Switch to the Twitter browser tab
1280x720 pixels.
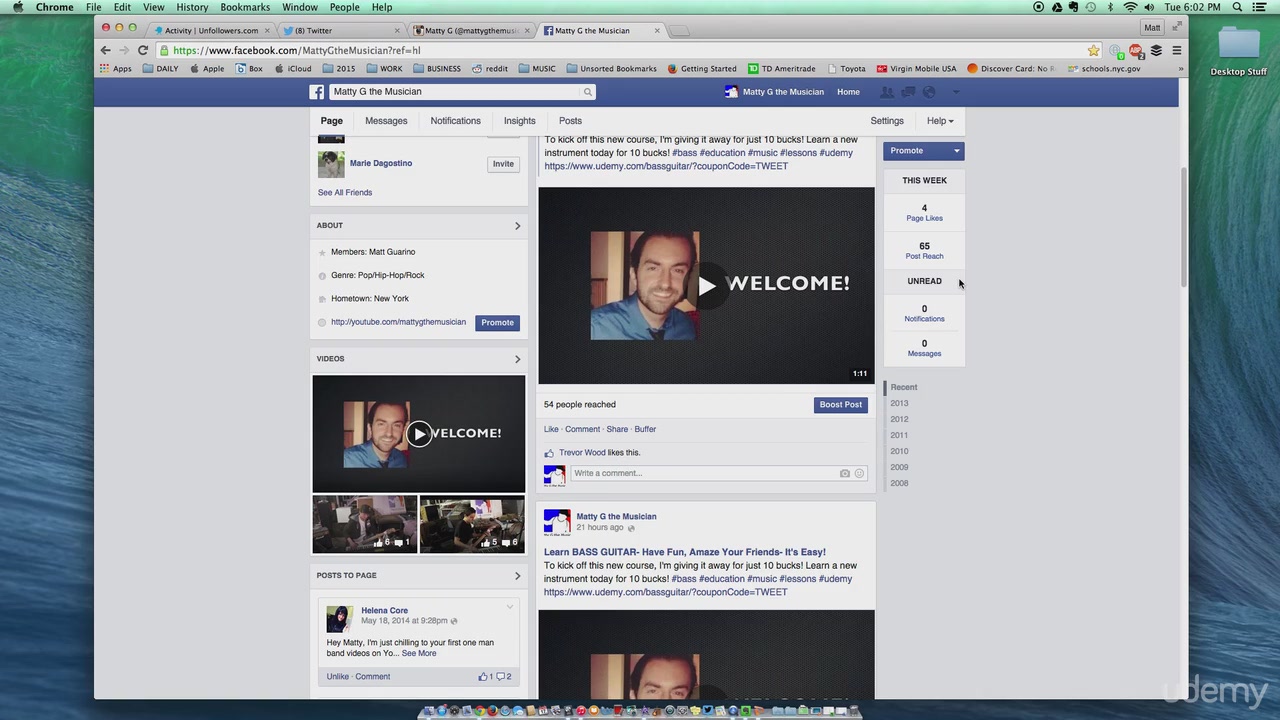340,31
